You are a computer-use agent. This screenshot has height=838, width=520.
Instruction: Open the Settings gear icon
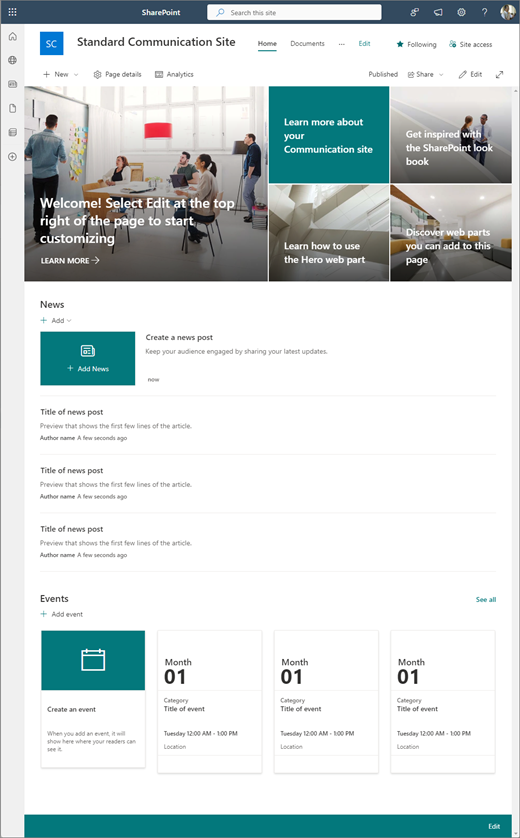461,12
